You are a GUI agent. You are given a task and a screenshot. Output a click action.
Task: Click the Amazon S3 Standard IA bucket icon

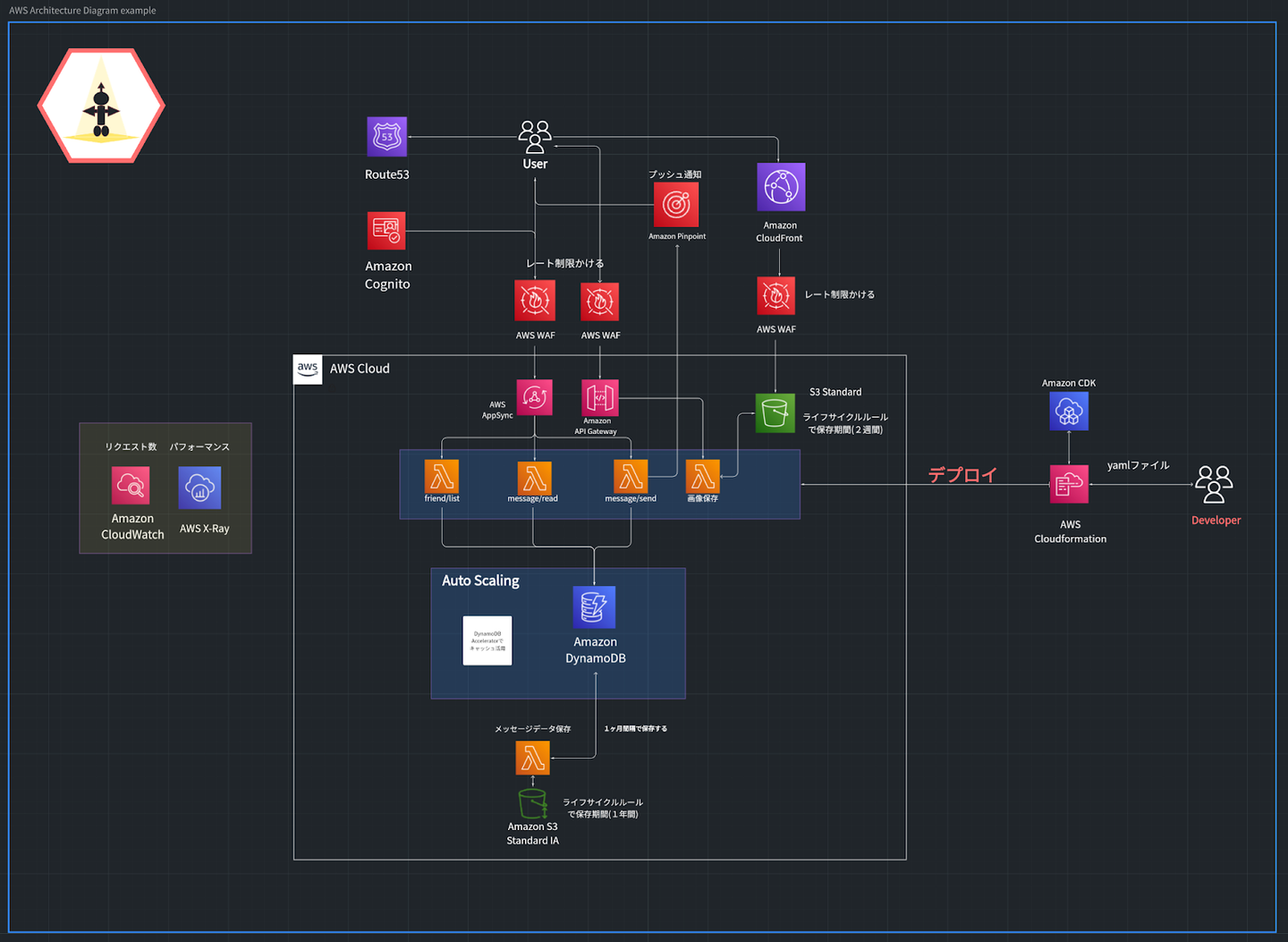coord(533,803)
